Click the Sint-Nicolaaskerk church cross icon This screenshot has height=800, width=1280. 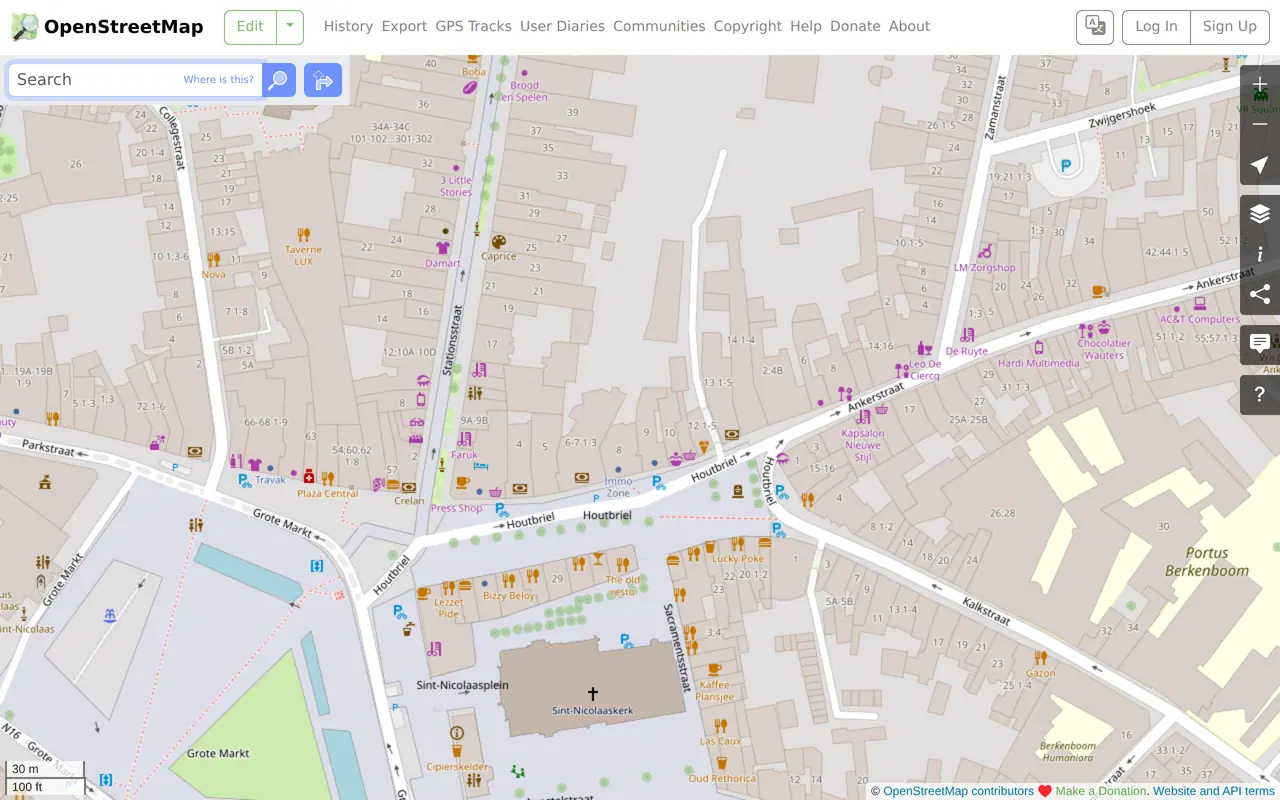click(x=593, y=693)
